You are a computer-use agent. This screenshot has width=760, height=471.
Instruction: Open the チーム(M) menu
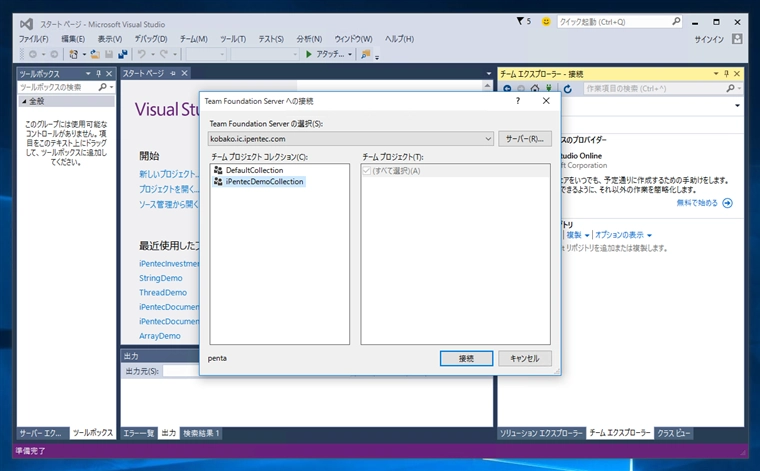(x=193, y=39)
